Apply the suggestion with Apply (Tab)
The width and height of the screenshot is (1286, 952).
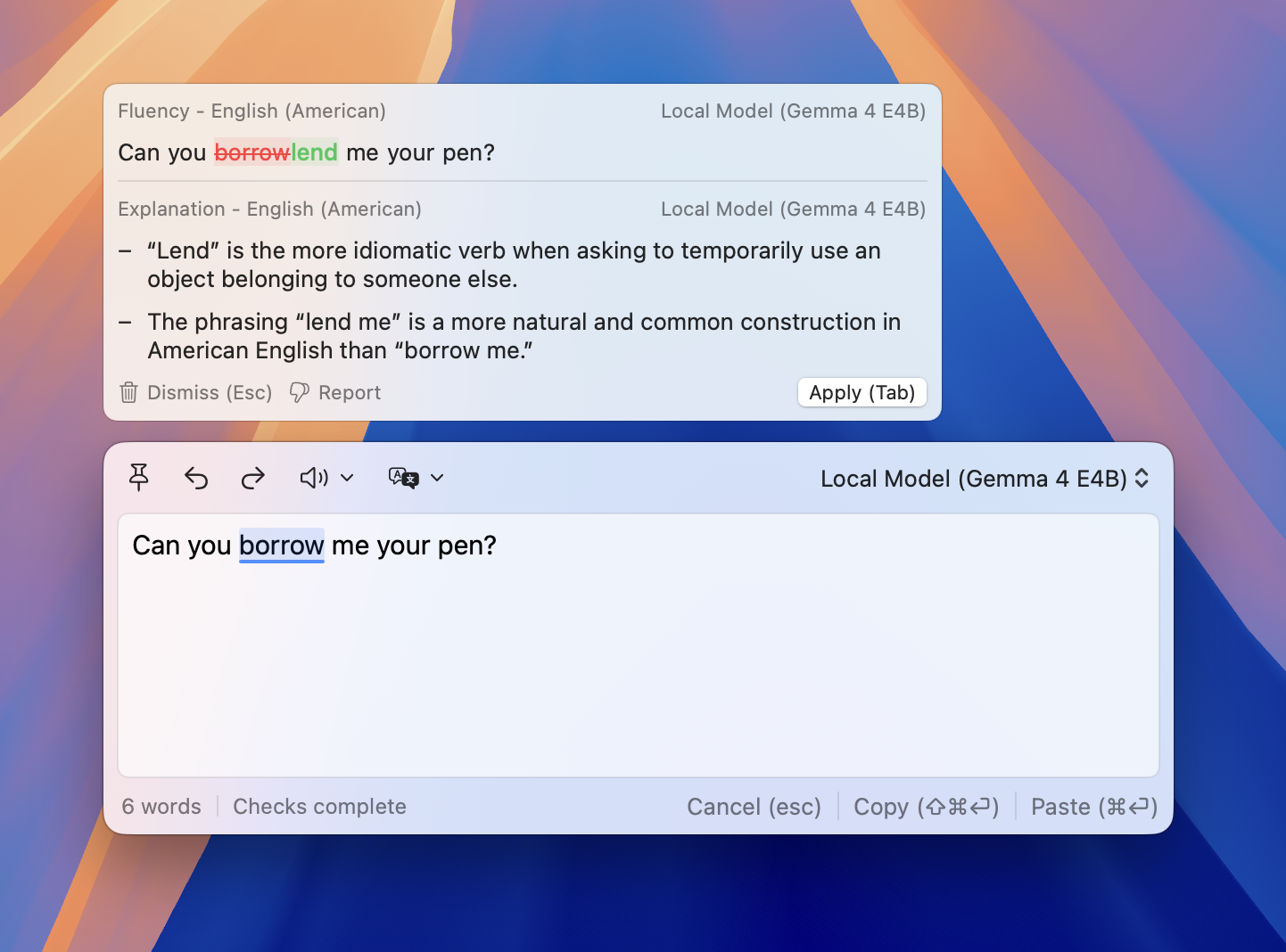[x=862, y=393]
